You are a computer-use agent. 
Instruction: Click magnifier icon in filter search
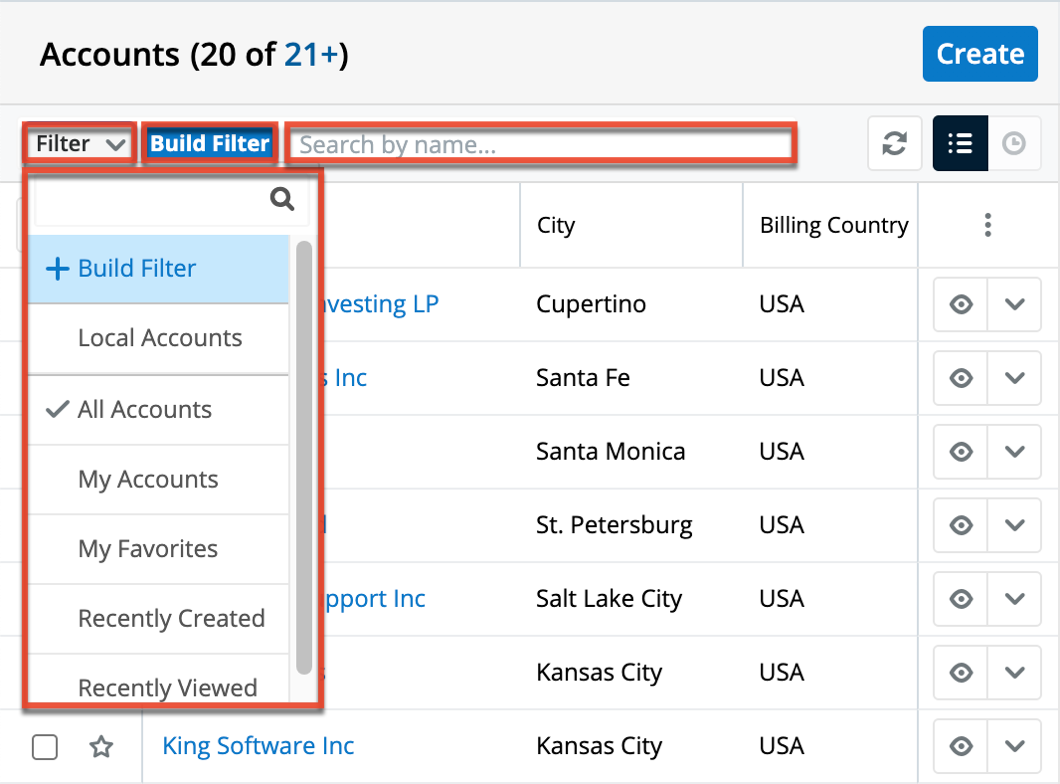pyautogui.click(x=282, y=200)
